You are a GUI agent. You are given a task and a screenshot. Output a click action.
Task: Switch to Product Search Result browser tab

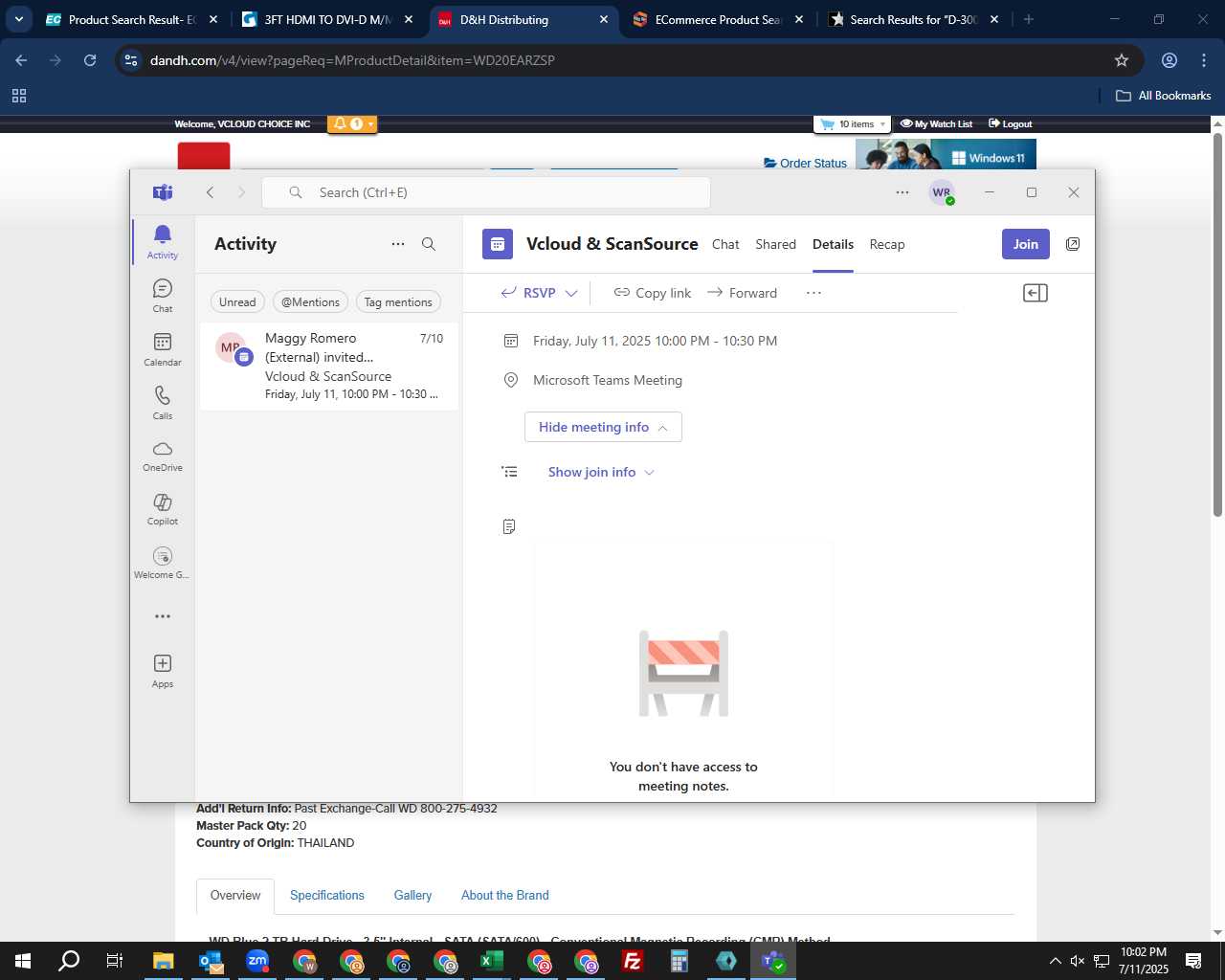coord(131,19)
